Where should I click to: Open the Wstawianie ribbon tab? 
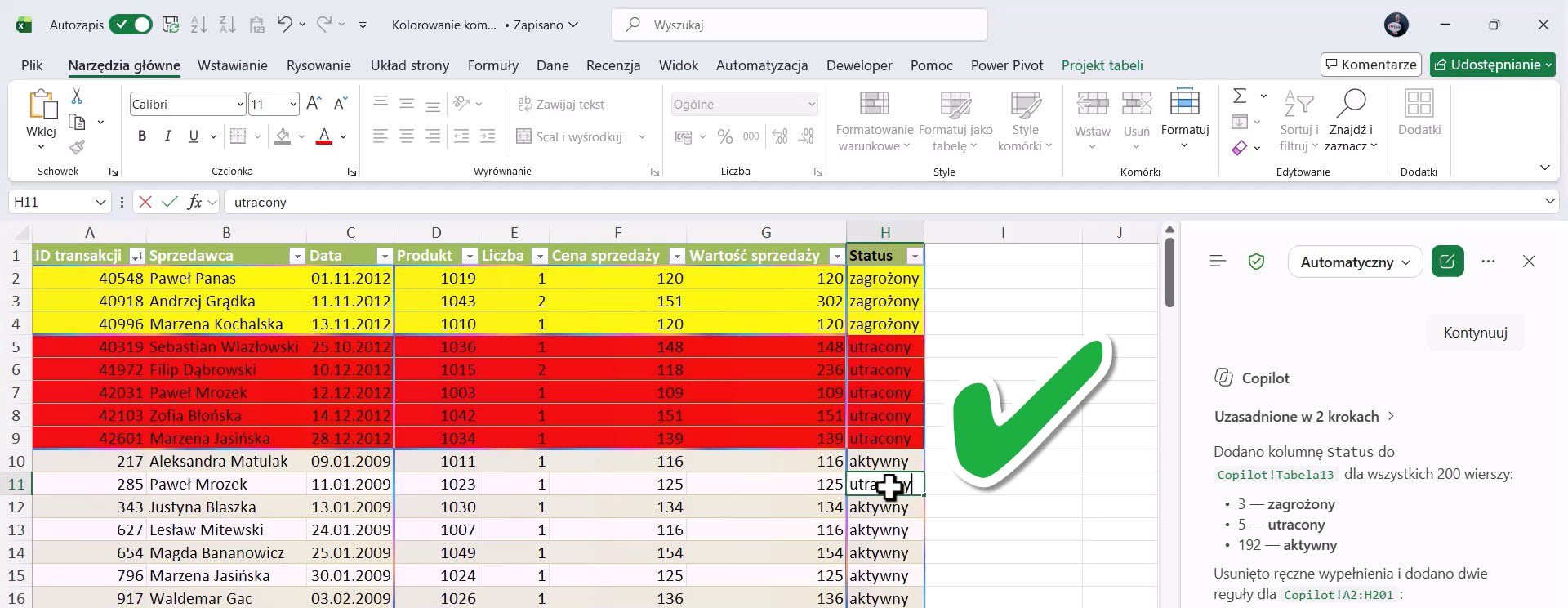coord(233,65)
